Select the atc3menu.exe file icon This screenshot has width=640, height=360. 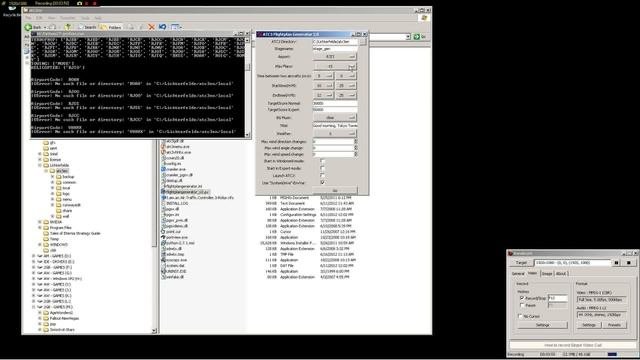(164, 147)
